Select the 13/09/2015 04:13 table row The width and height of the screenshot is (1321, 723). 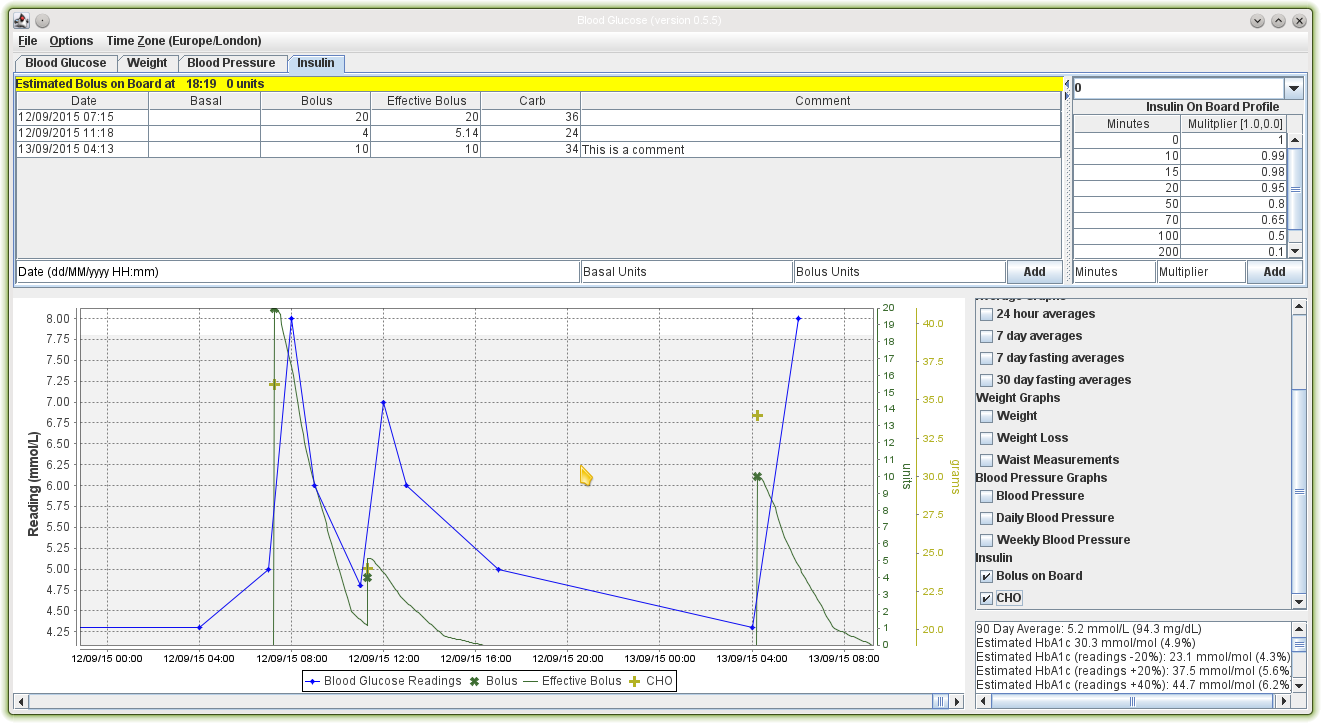(x=538, y=149)
